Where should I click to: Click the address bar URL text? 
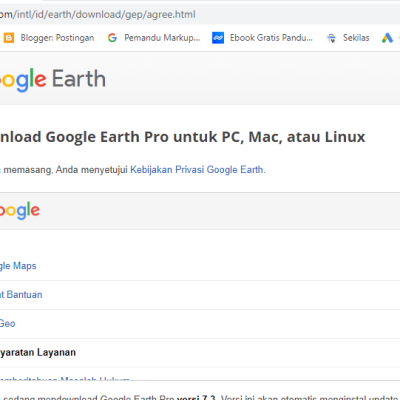[97, 15]
